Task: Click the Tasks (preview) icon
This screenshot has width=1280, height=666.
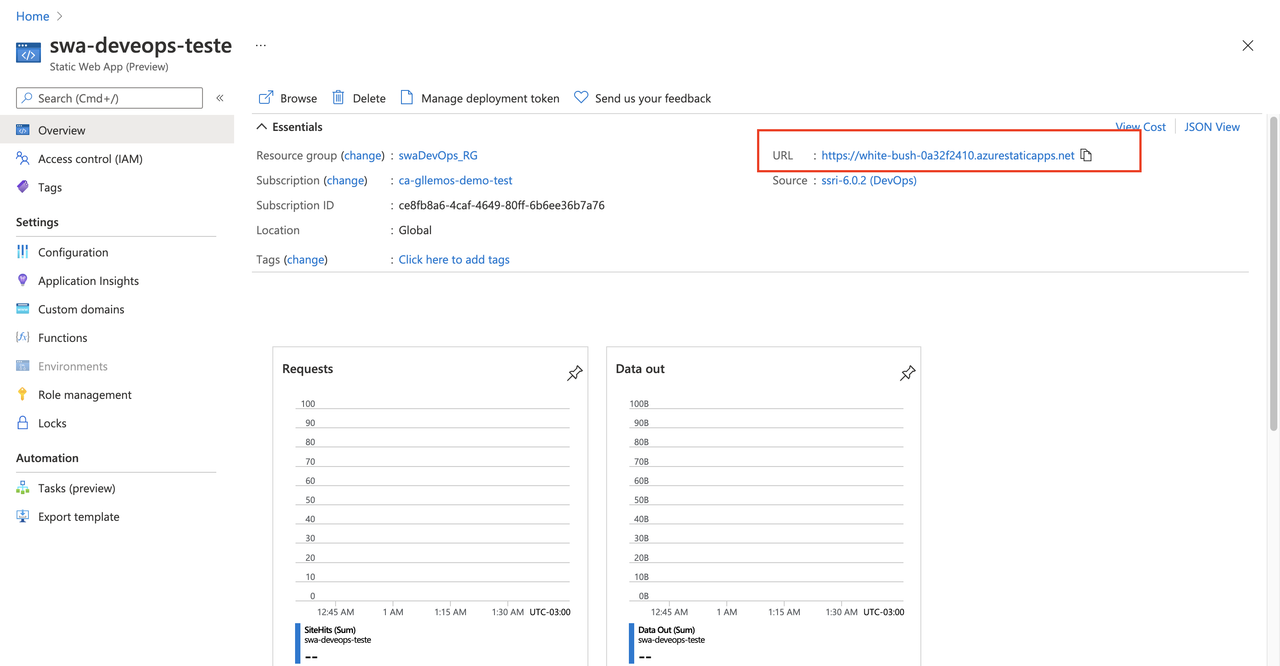Action: (x=23, y=488)
